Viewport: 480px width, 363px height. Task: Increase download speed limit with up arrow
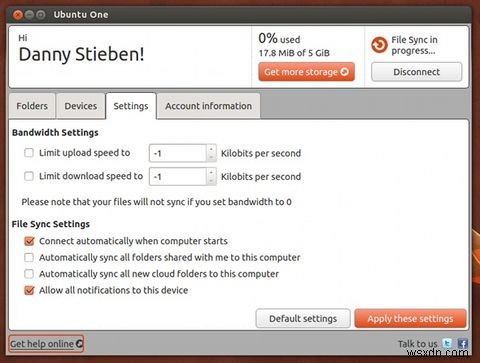pos(211,172)
